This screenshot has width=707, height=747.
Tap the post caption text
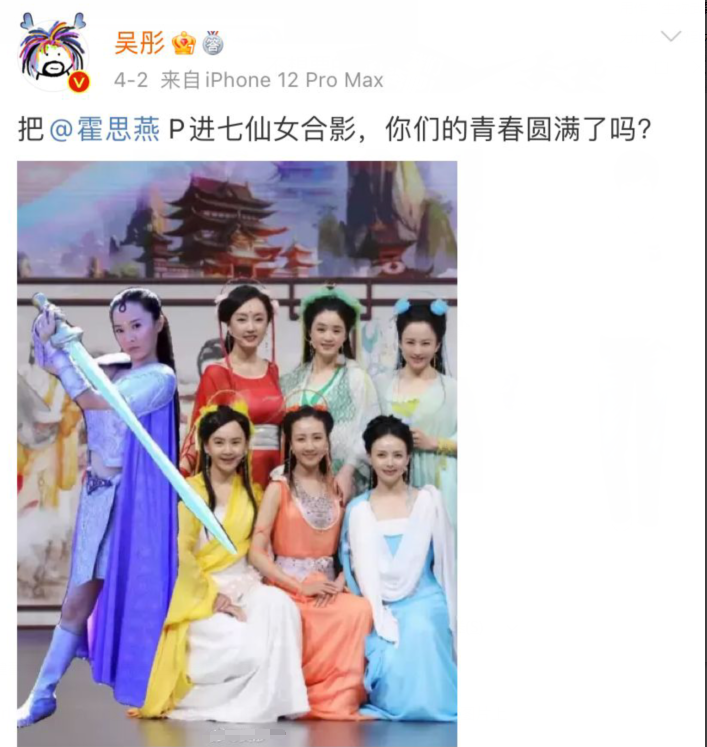(x=334, y=129)
